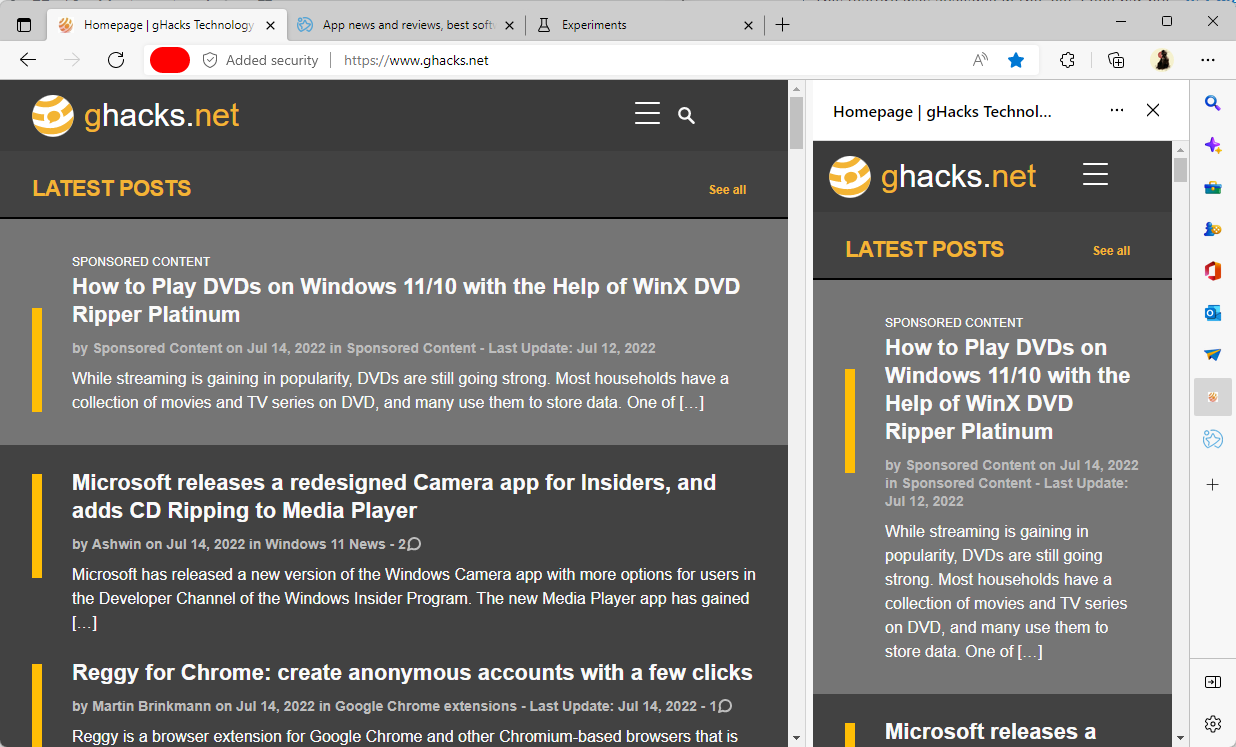Switch to the Experiments tab
Screen dimensions: 1236x747
coord(640,25)
